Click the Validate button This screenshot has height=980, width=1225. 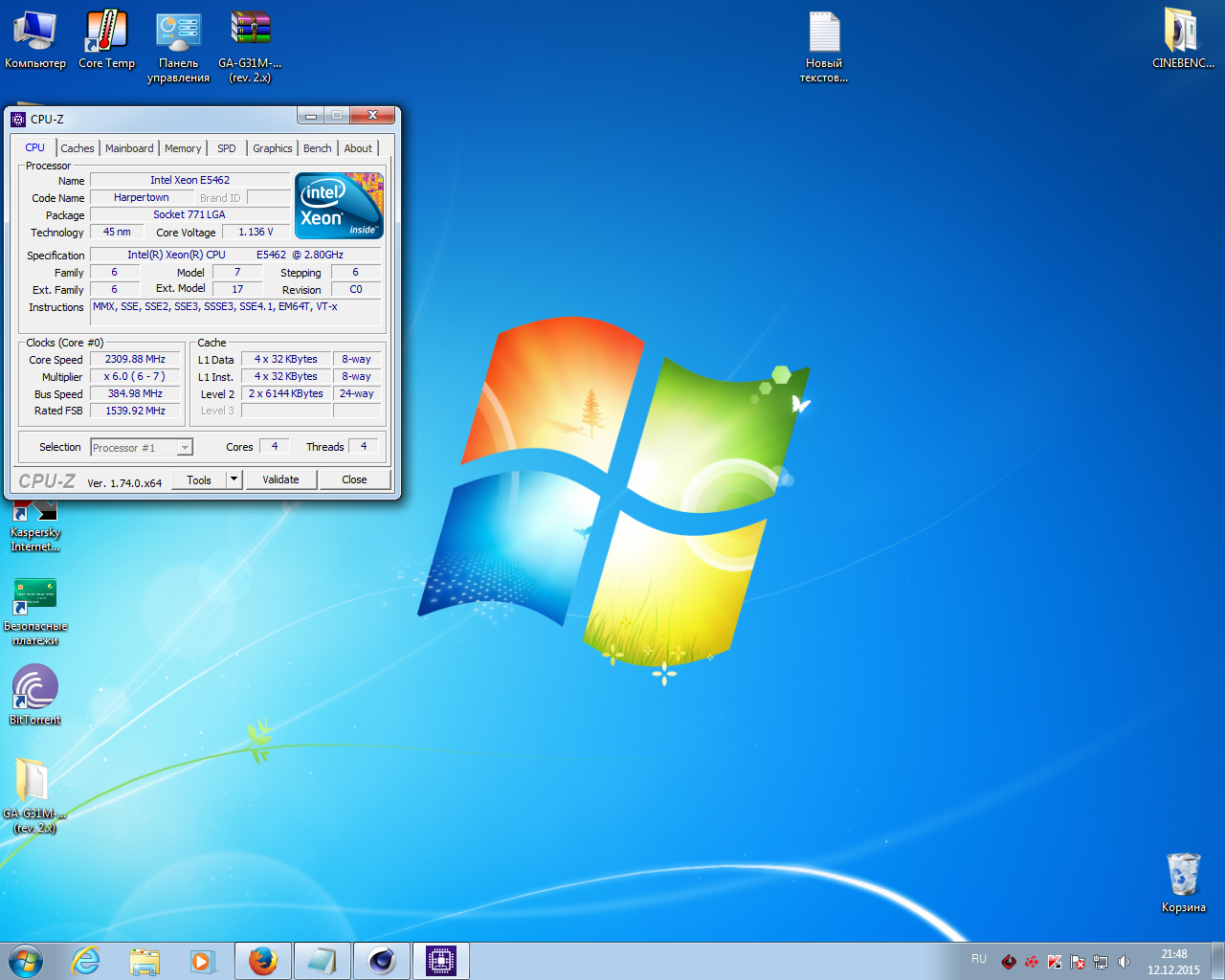[280, 479]
